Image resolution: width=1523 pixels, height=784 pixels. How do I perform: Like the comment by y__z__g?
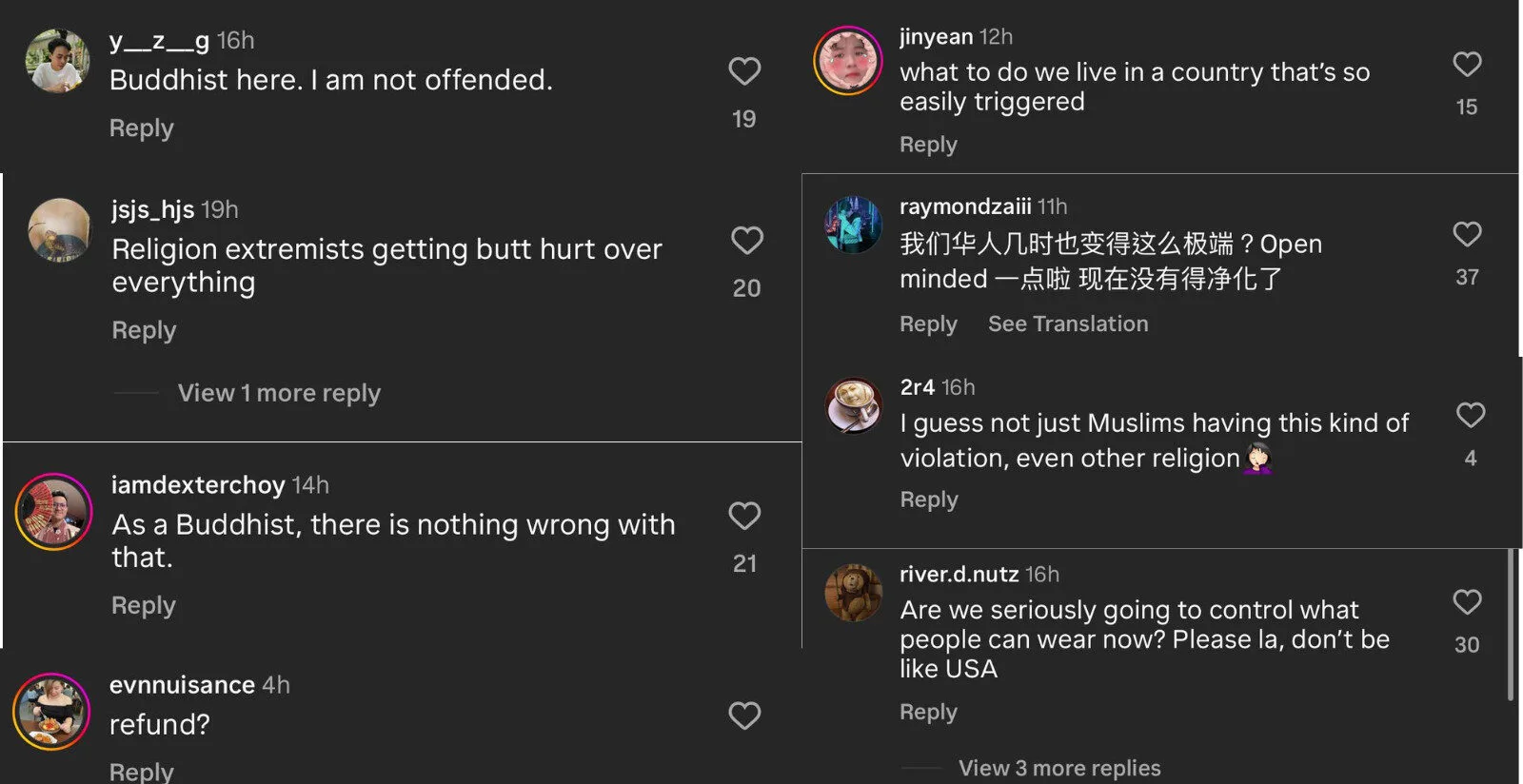(x=744, y=71)
